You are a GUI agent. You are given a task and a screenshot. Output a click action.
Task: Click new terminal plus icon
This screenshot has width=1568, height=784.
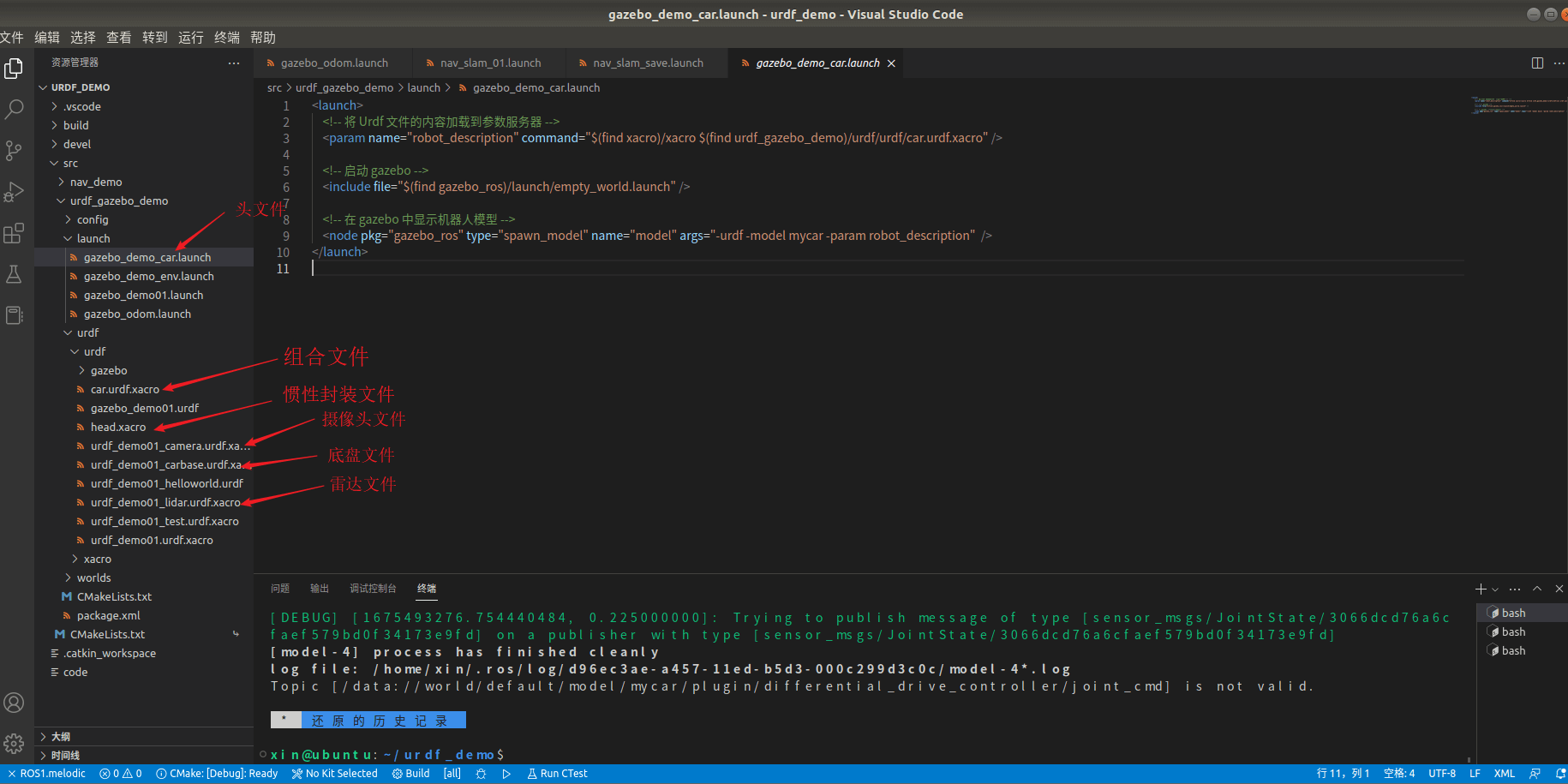[x=1481, y=589]
